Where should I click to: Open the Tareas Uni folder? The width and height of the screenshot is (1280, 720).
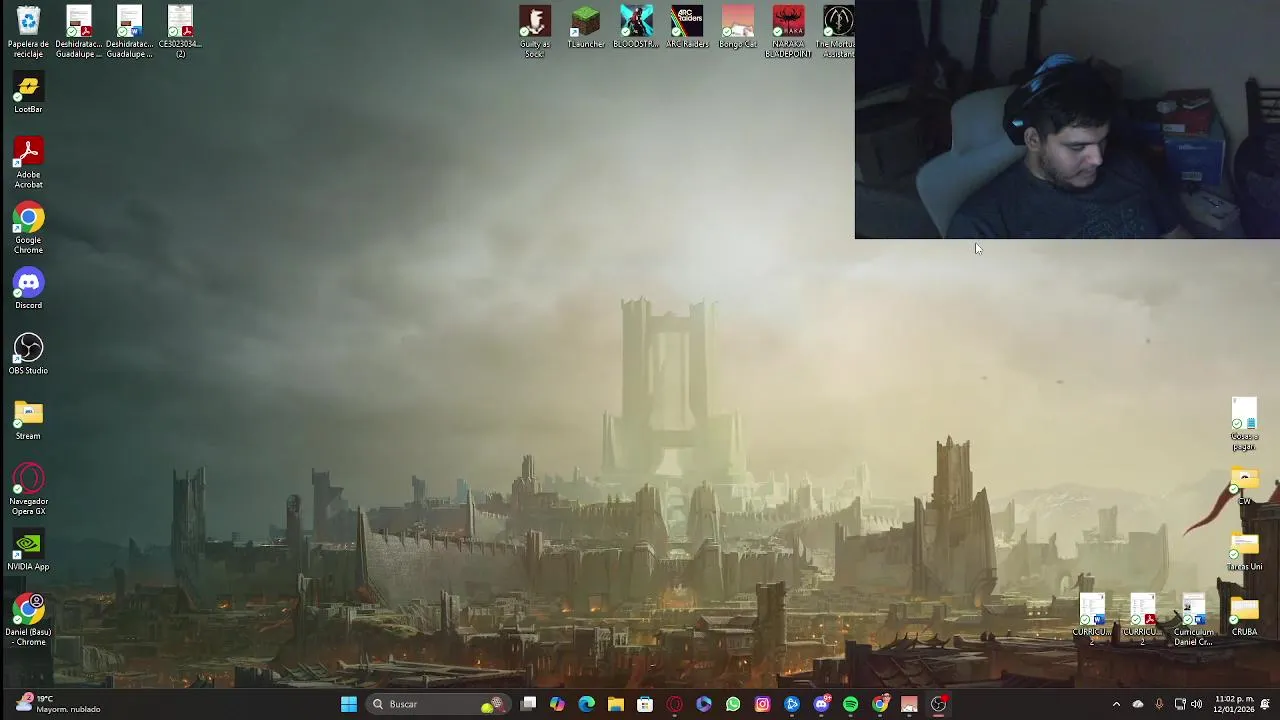tap(1244, 551)
